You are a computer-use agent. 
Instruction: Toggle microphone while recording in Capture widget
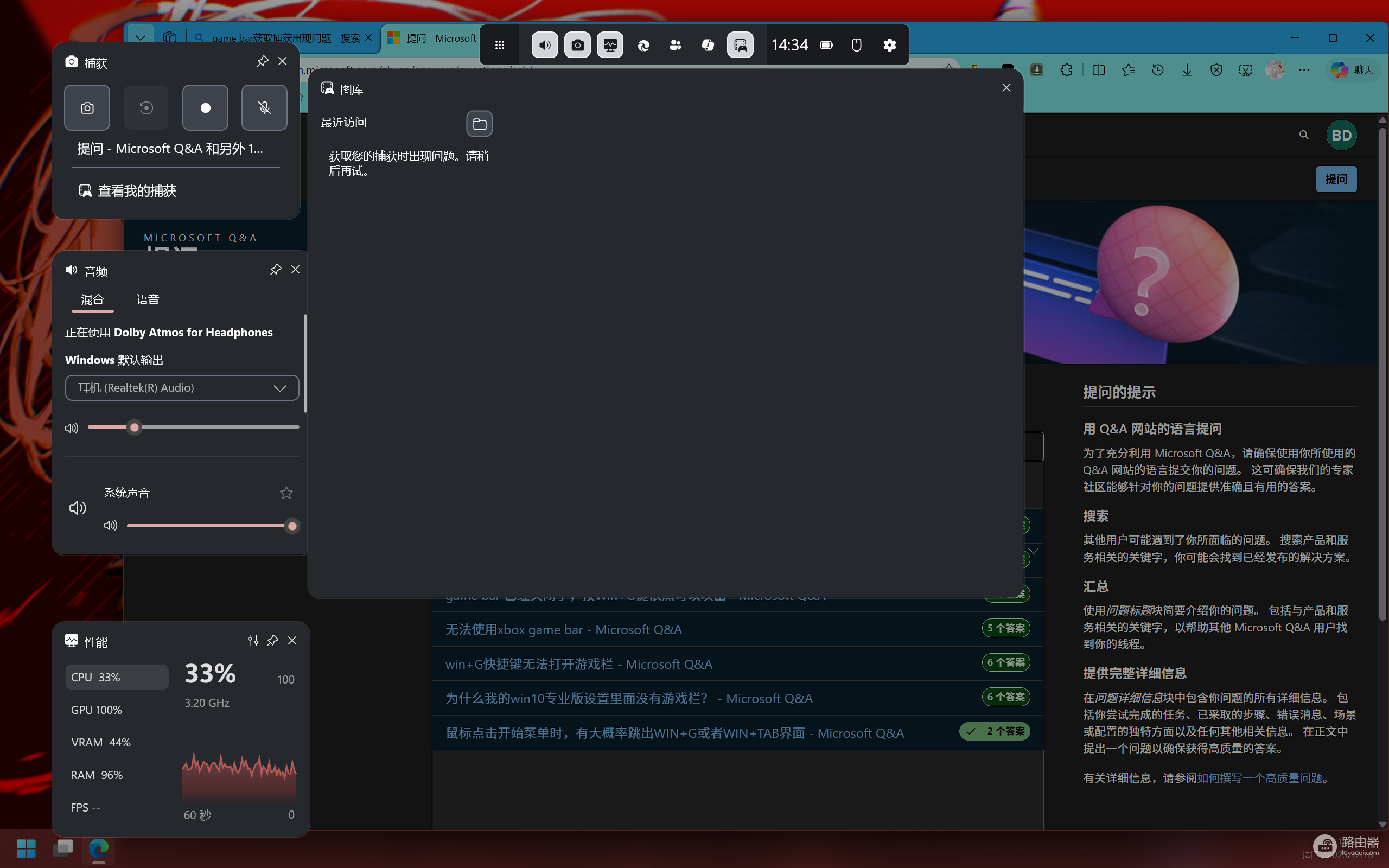pos(264,108)
